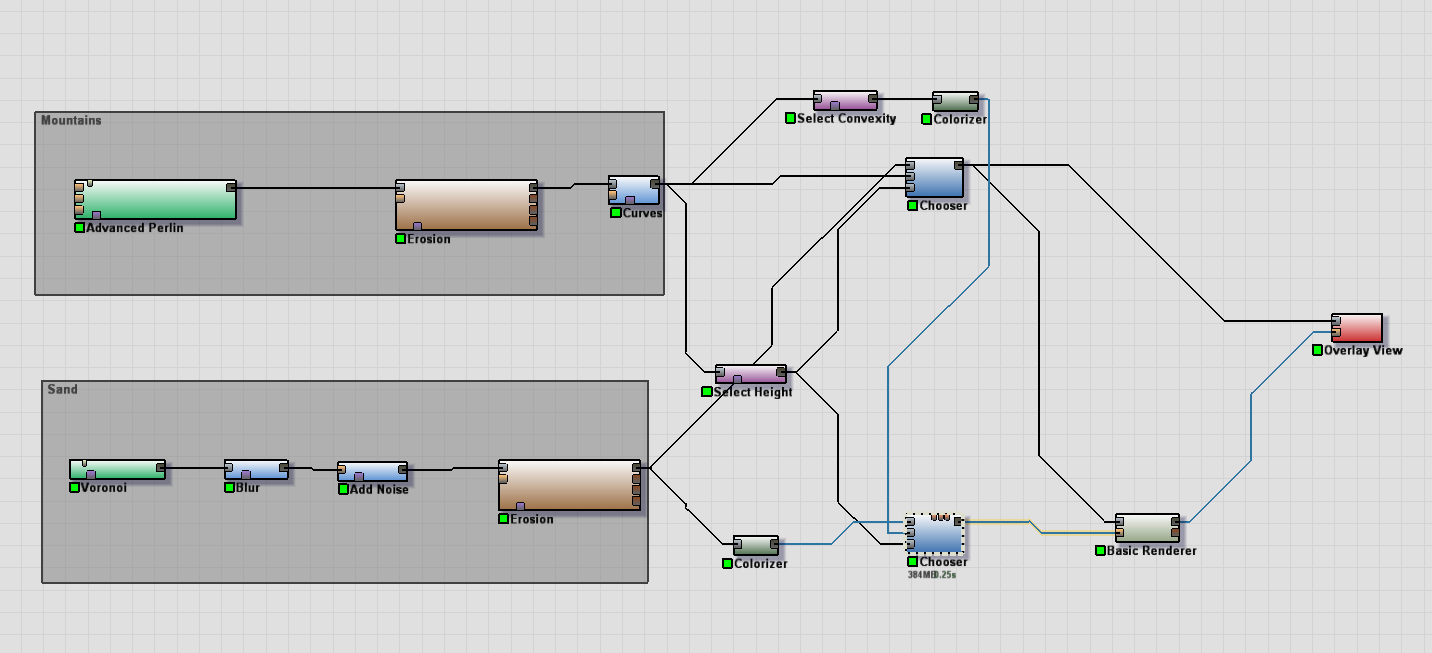This screenshot has height=653, width=1432.
Task: Click the output port of Voronoi node
Action: click(x=160, y=466)
